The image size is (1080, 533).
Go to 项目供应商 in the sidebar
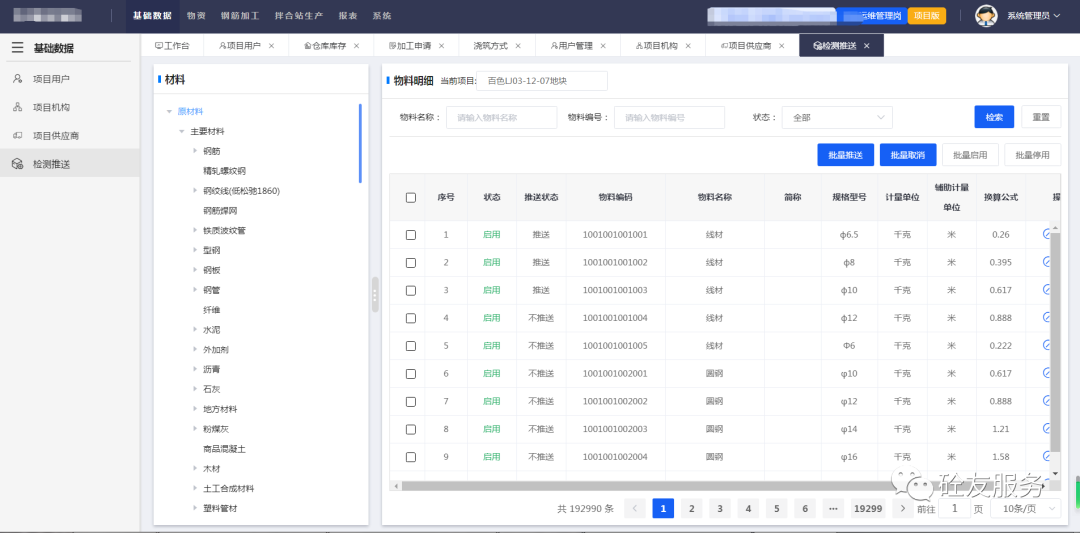point(55,135)
